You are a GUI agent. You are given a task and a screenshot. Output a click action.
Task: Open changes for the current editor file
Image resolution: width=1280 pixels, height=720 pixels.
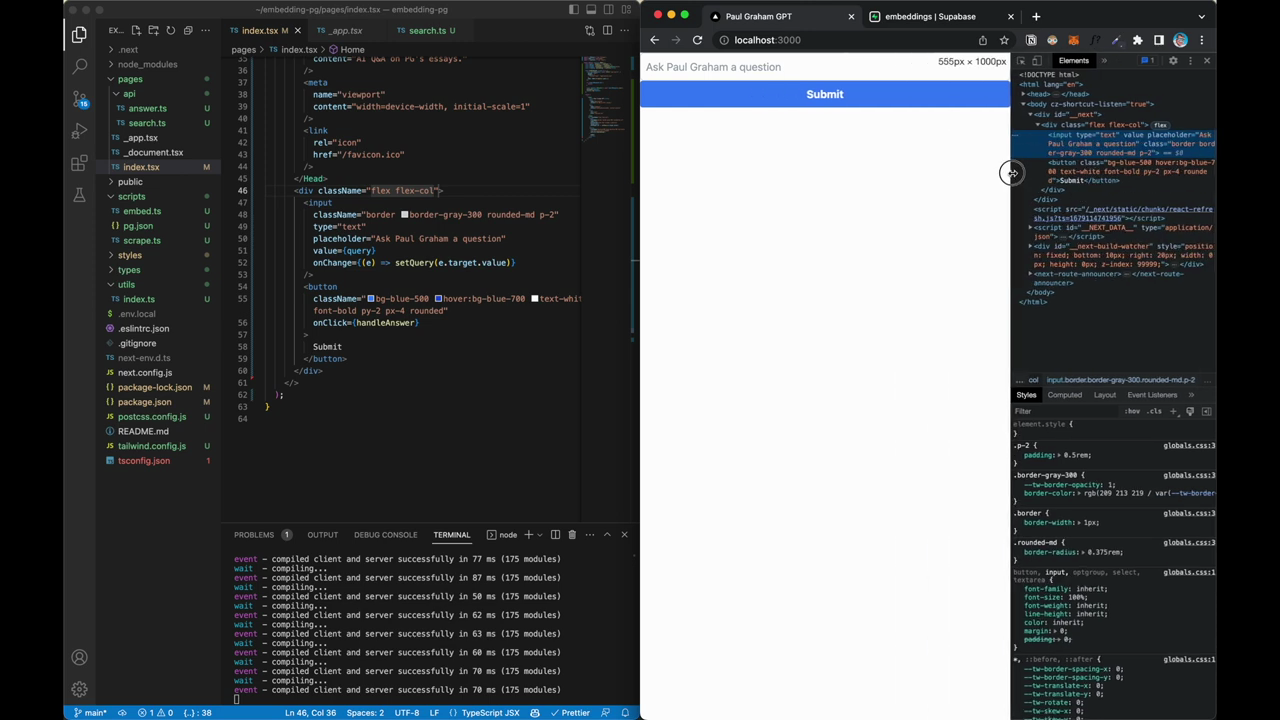[x=590, y=30]
